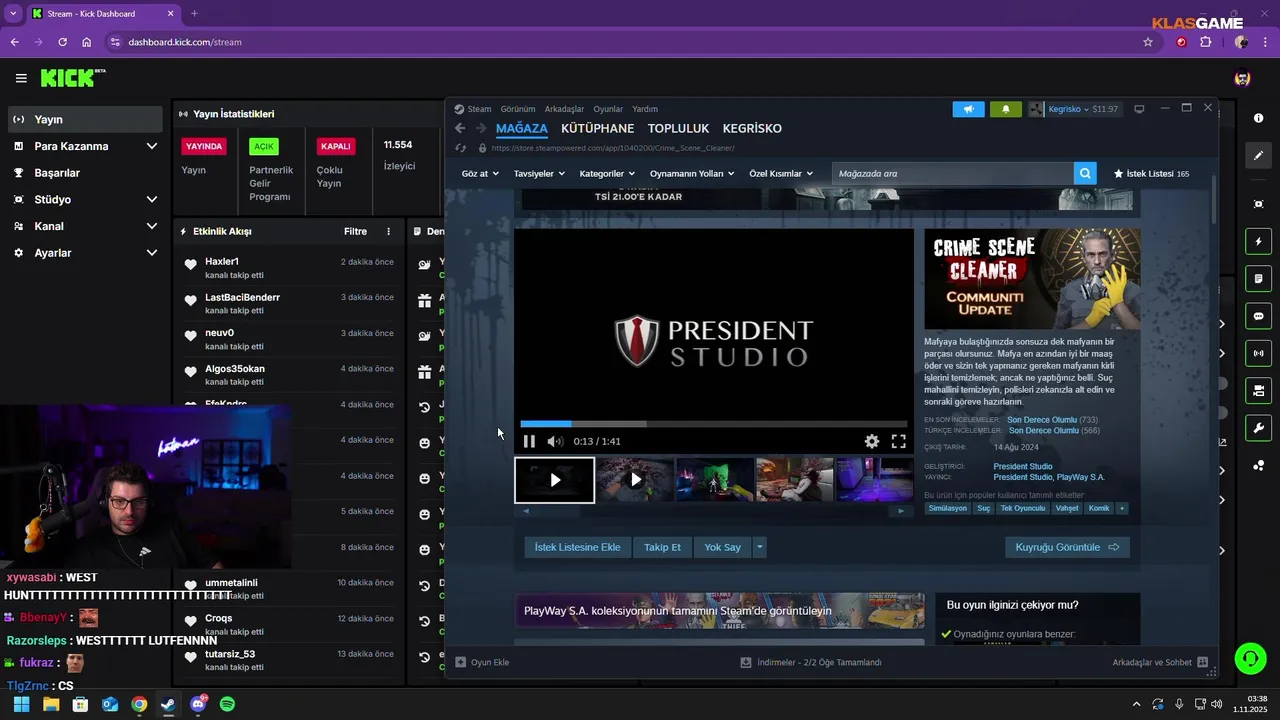Click the three-dots cluster icon in right sidebar
The height and width of the screenshot is (720, 1280).
click(x=1258, y=465)
